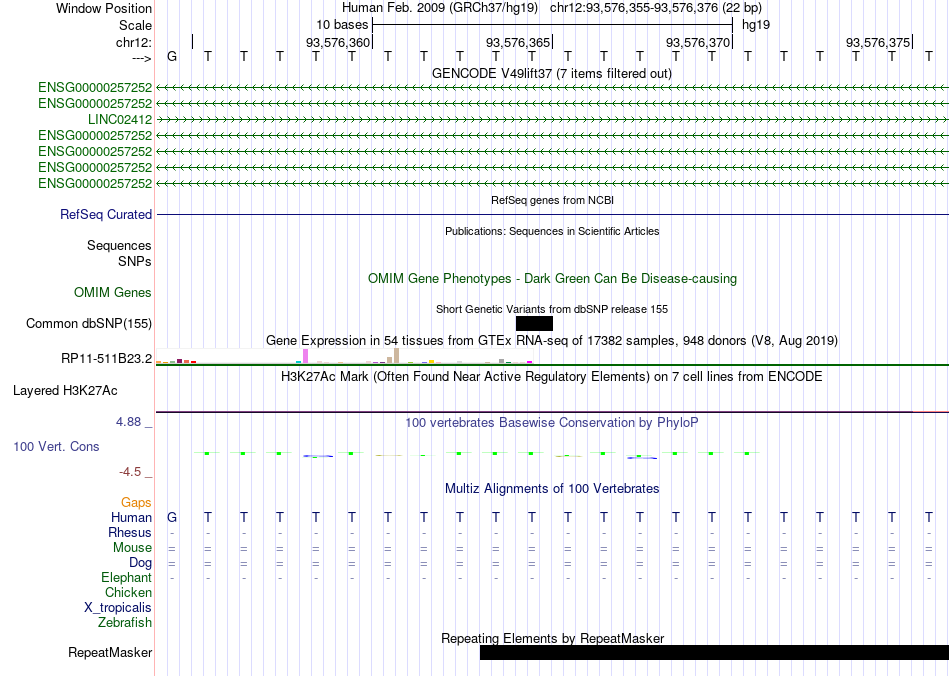Click the OMIM Gene Phenotypes track title
This screenshot has width=950, height=676.
pos(553,279)
